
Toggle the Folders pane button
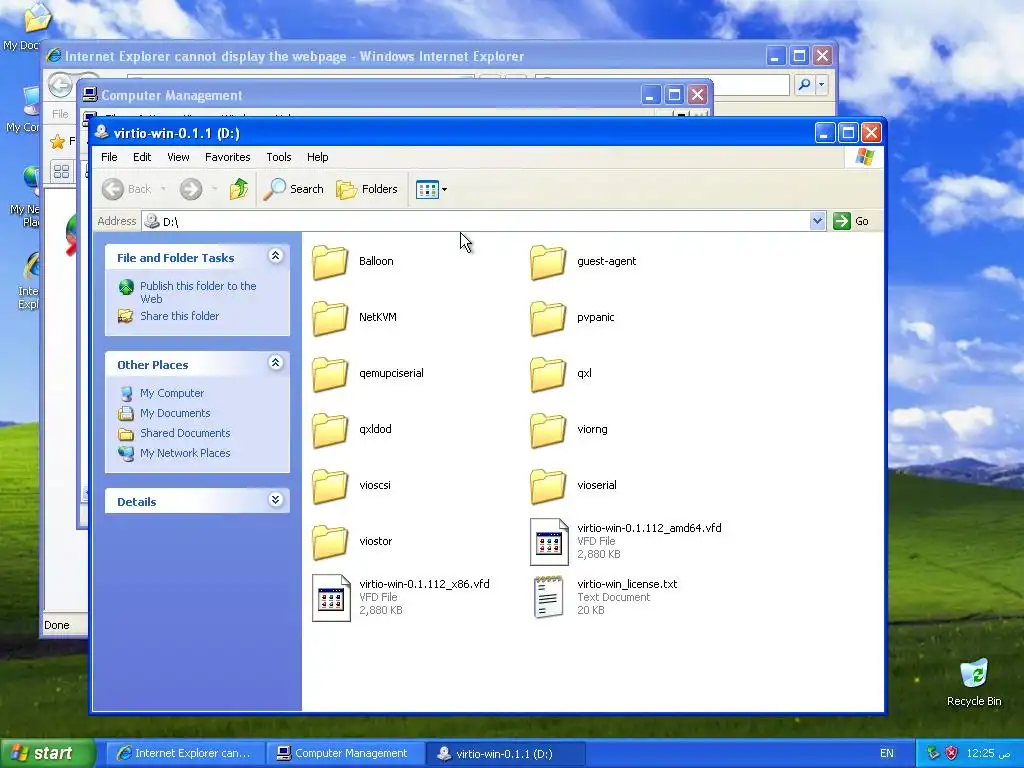click(366, 189)
